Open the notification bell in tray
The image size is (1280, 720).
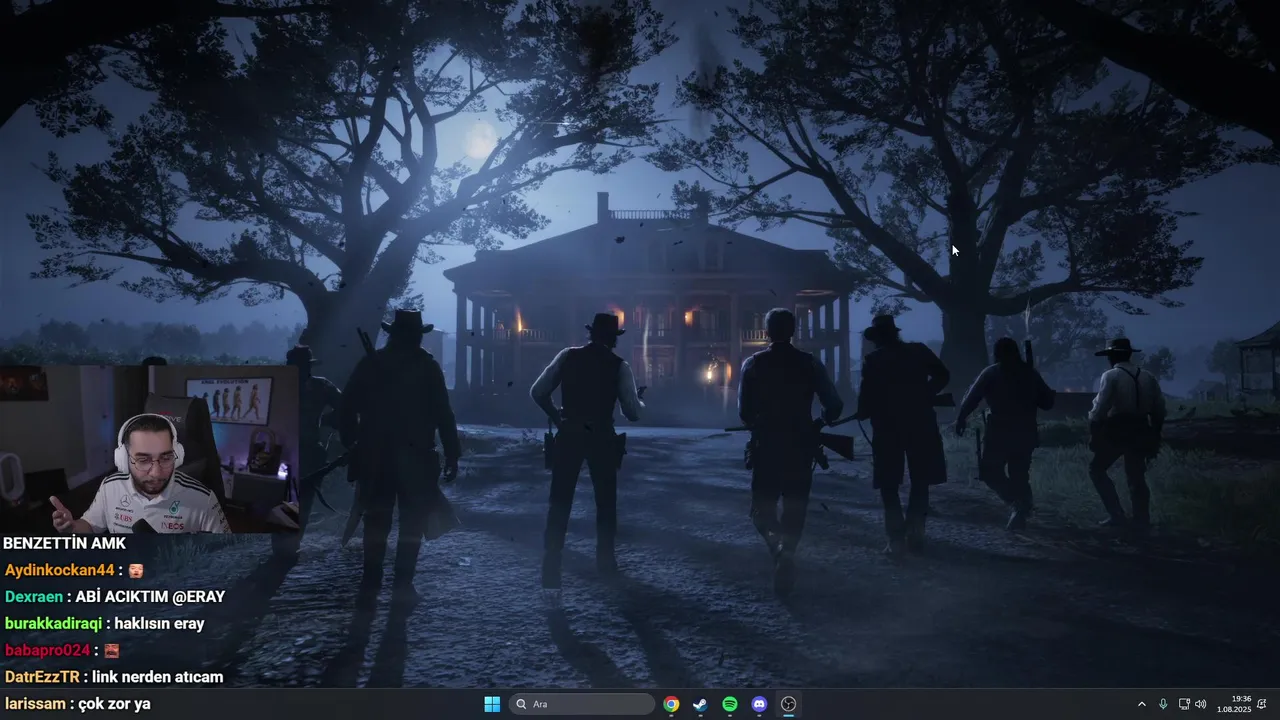[x=1262, y=704]
